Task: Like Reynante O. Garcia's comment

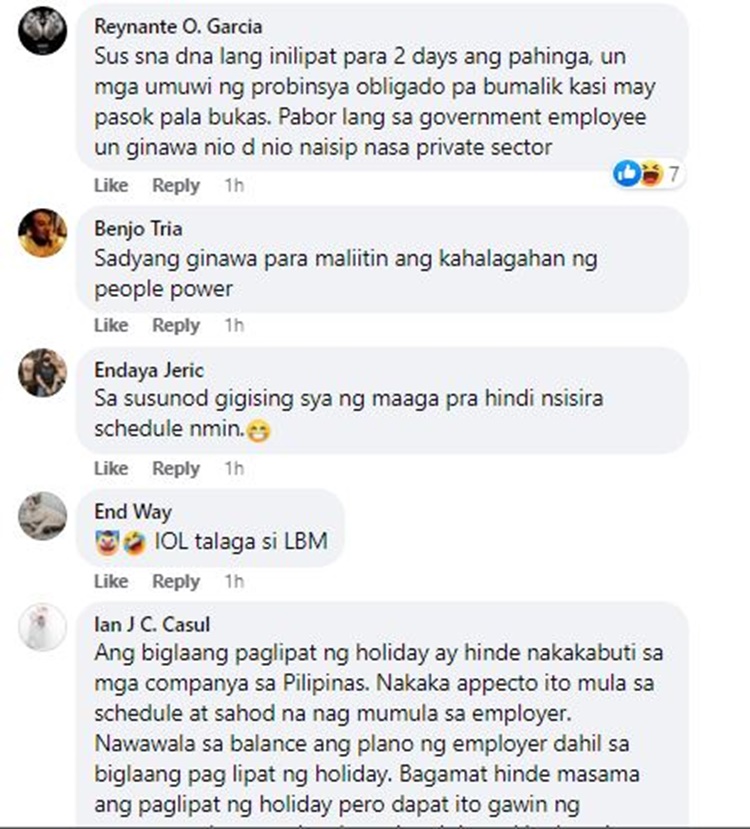Action: click(111, 186)
